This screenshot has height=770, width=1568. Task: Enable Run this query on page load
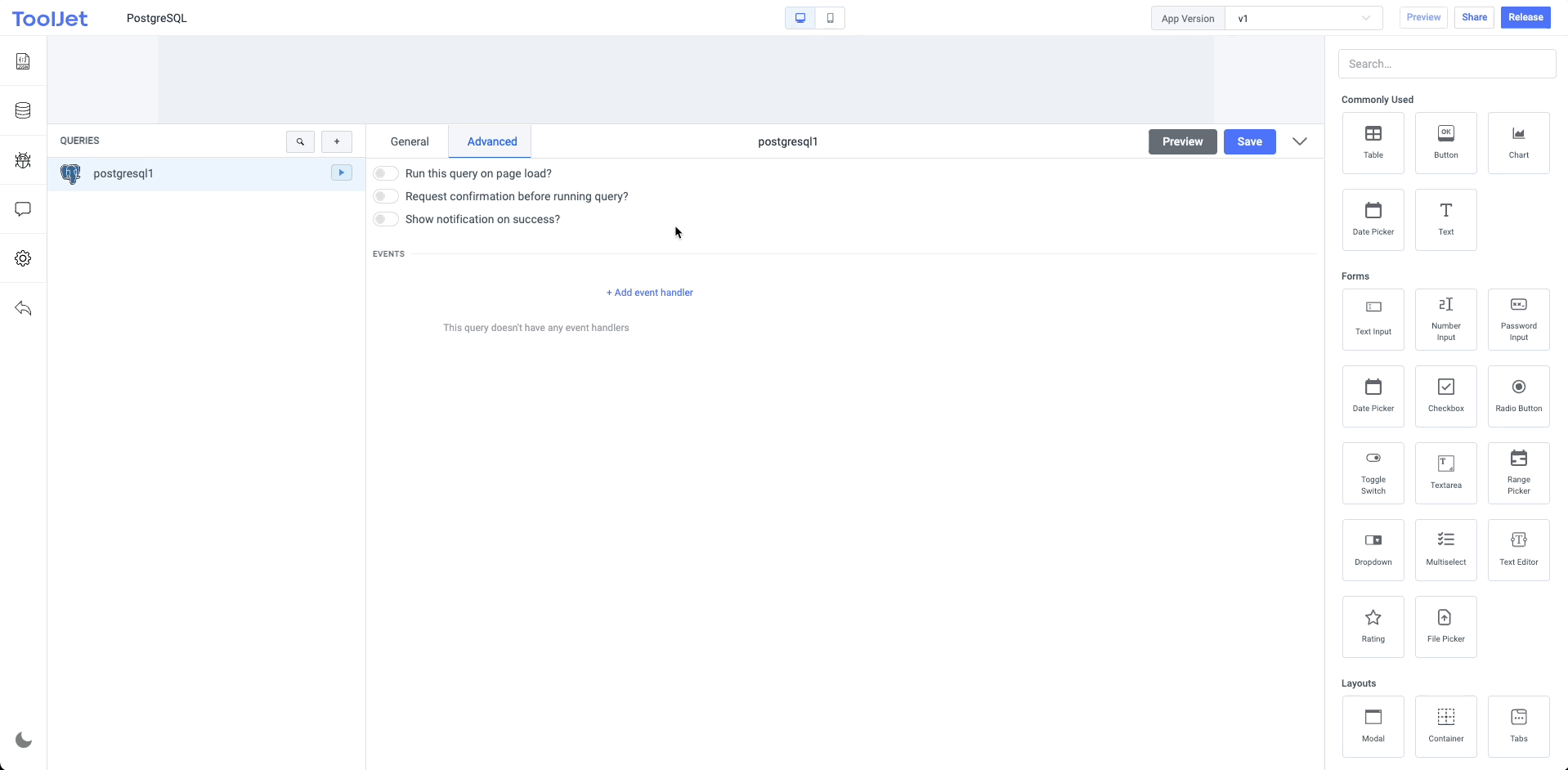click(x=386, y=173)
